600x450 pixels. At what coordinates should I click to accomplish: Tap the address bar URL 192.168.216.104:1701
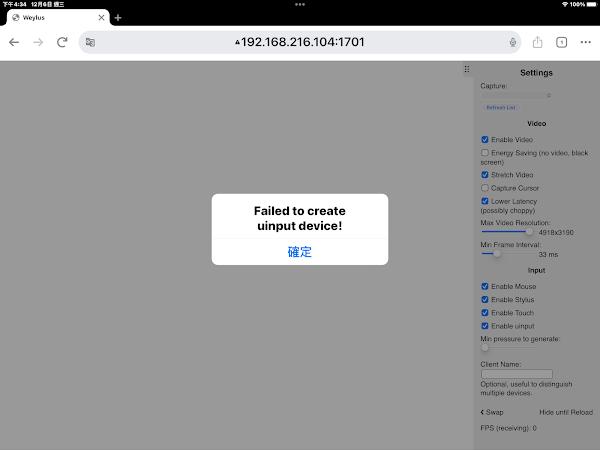(300, 42)
